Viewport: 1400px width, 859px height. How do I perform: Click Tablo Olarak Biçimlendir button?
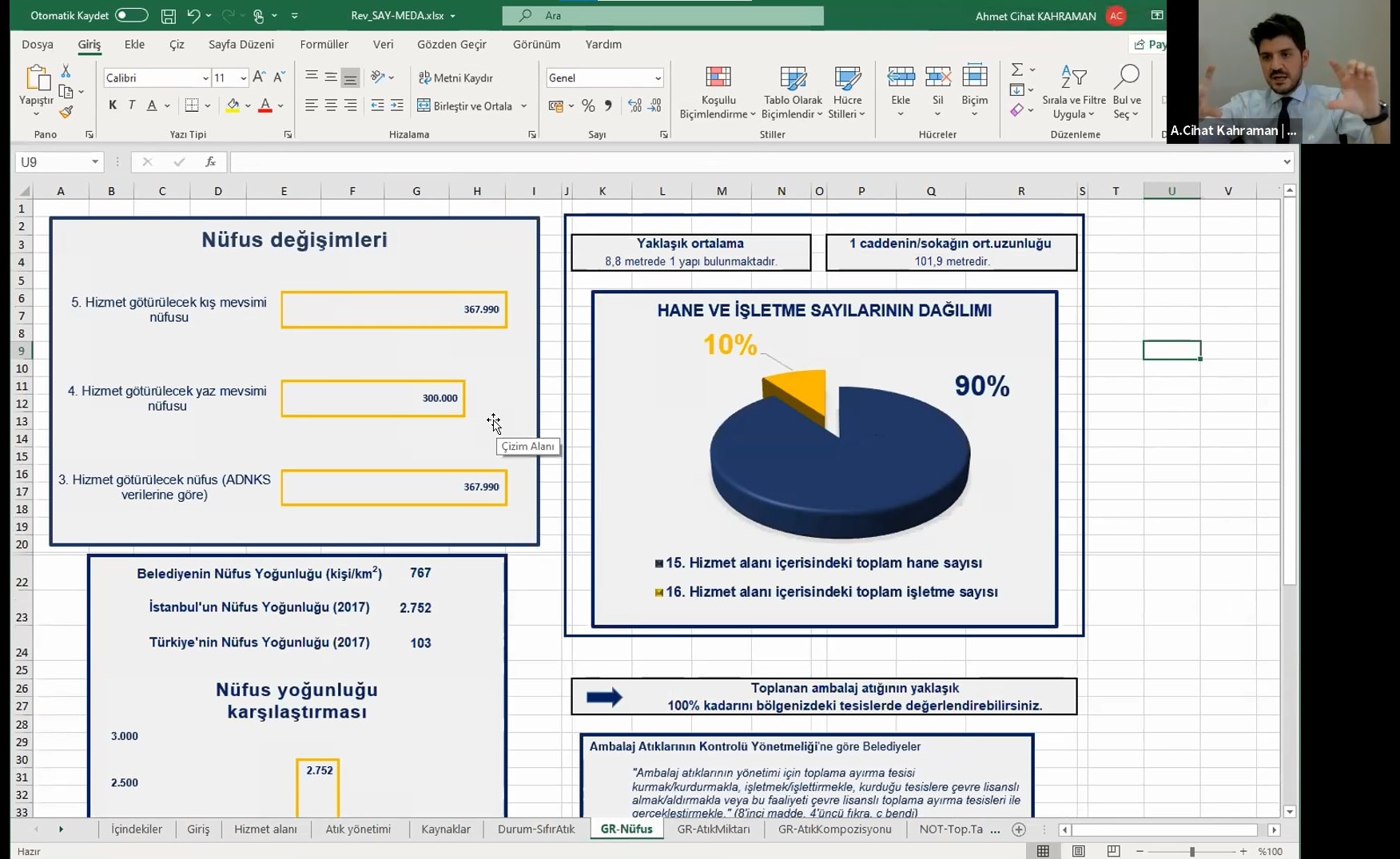click(x=793, y=92)
